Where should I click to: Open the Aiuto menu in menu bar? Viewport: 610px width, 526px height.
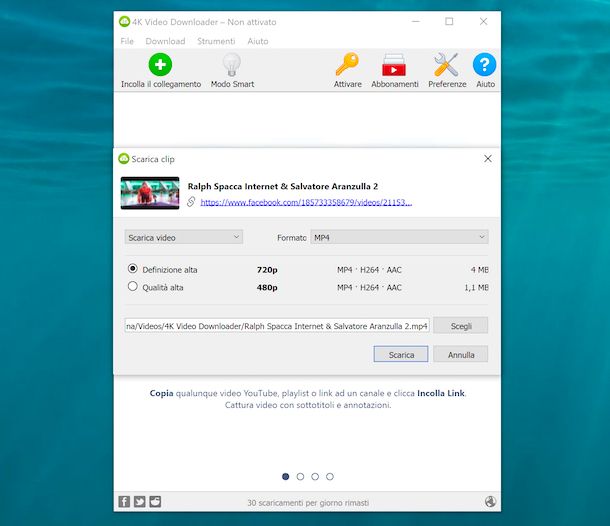(258, 41)
